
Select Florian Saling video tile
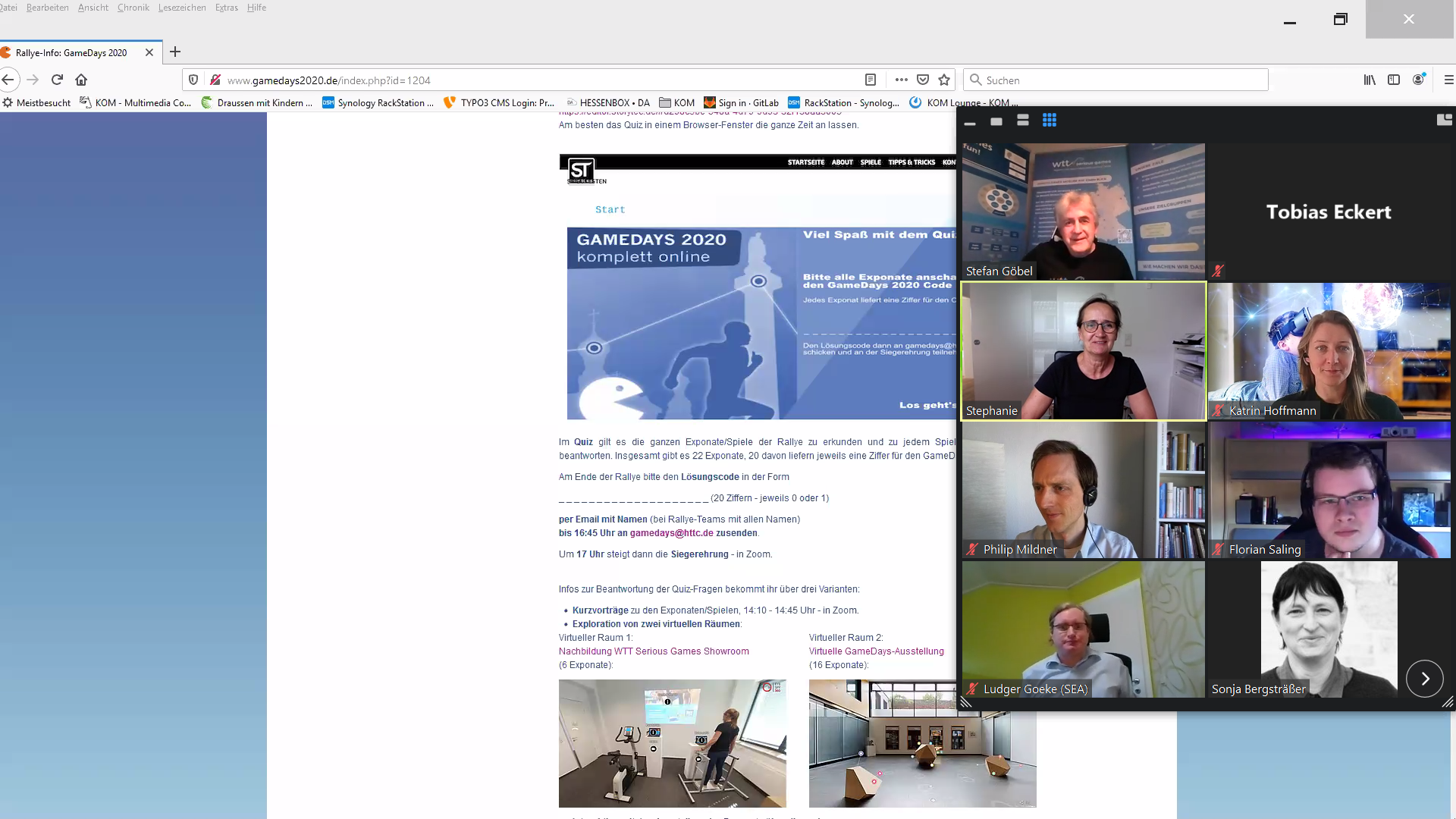[x=1329, y=490]
